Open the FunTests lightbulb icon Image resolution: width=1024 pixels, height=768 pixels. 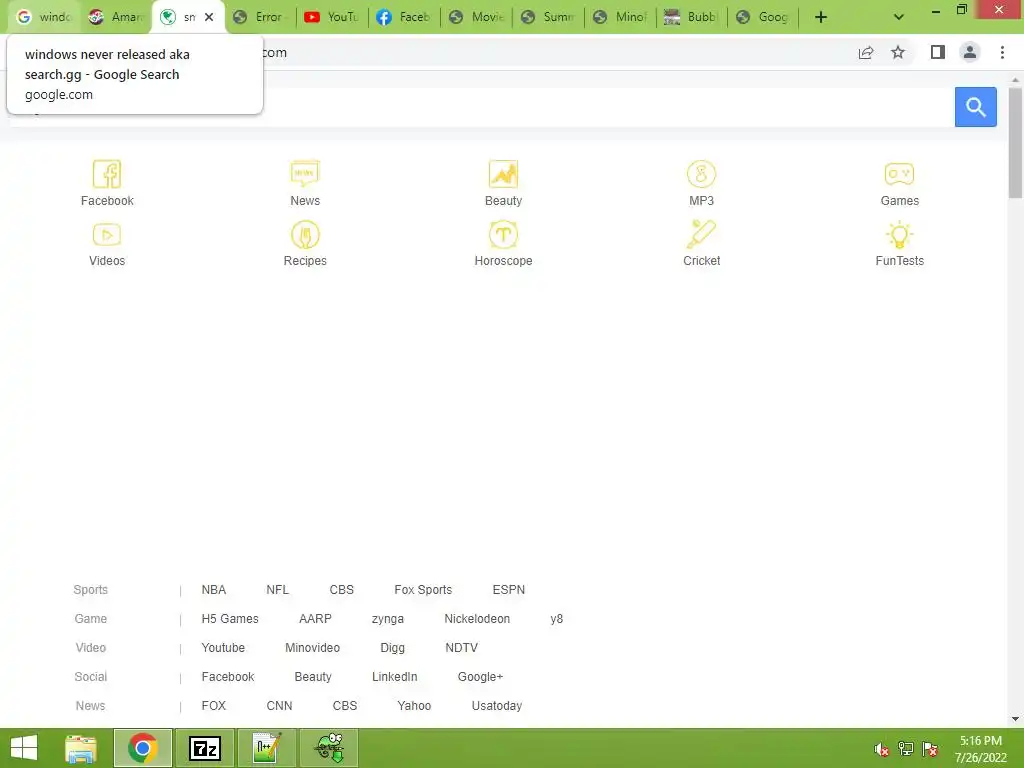click(x=899, y=234)
